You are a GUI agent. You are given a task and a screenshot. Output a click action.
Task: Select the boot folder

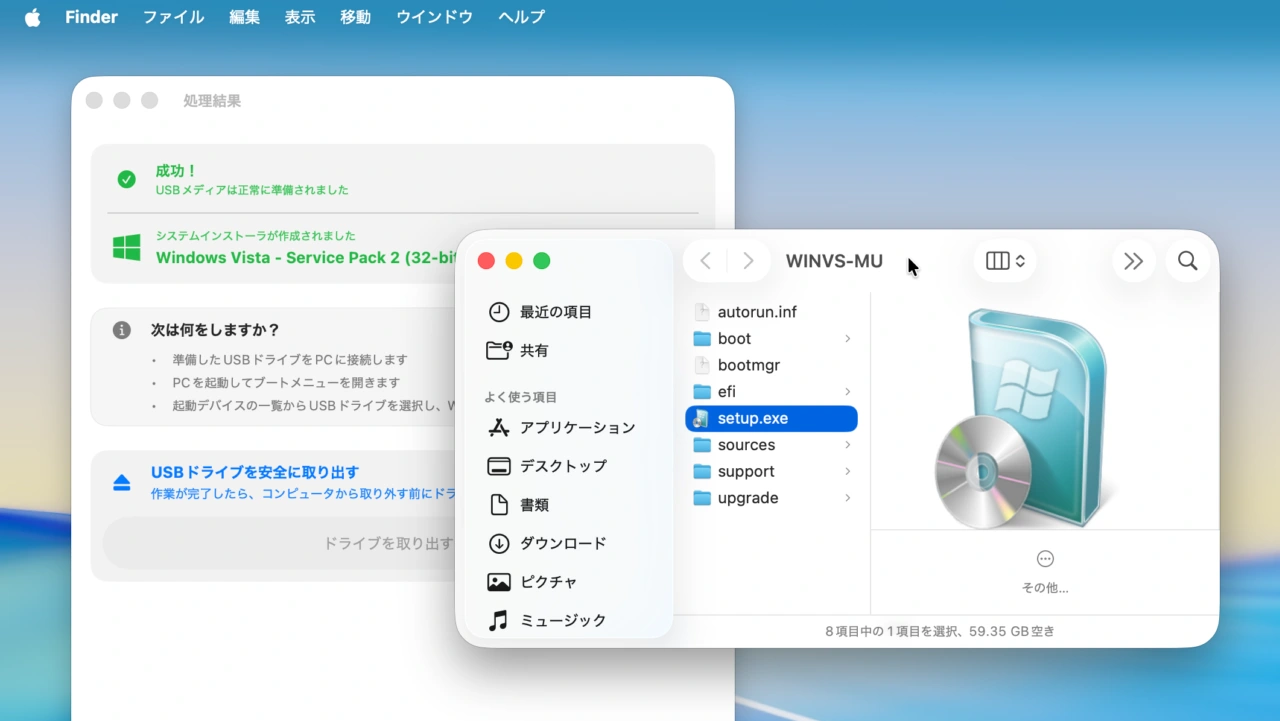771,339
